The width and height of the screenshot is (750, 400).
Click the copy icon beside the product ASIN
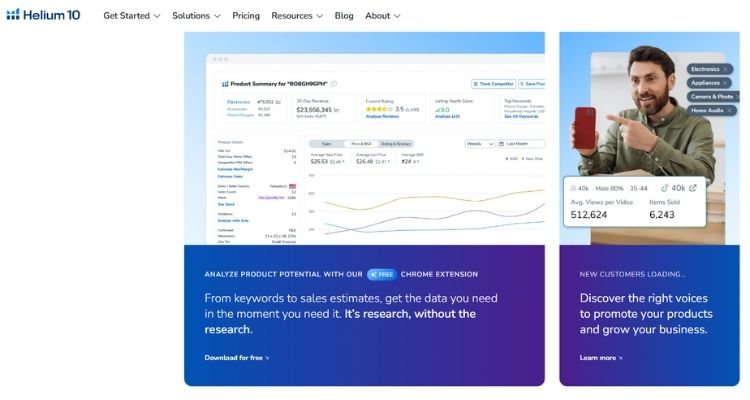[x=334, y=83]
